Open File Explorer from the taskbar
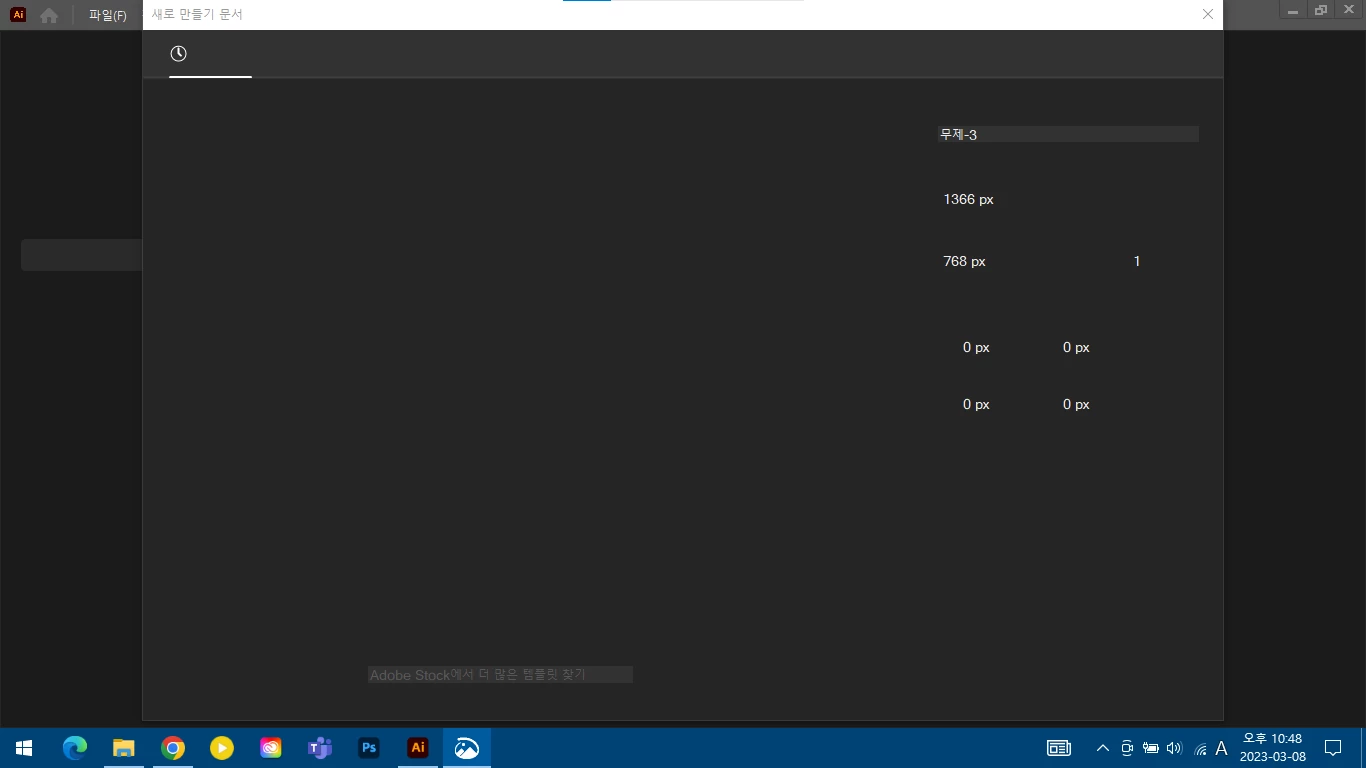1366x768 pixels. [x=124, y=748]
